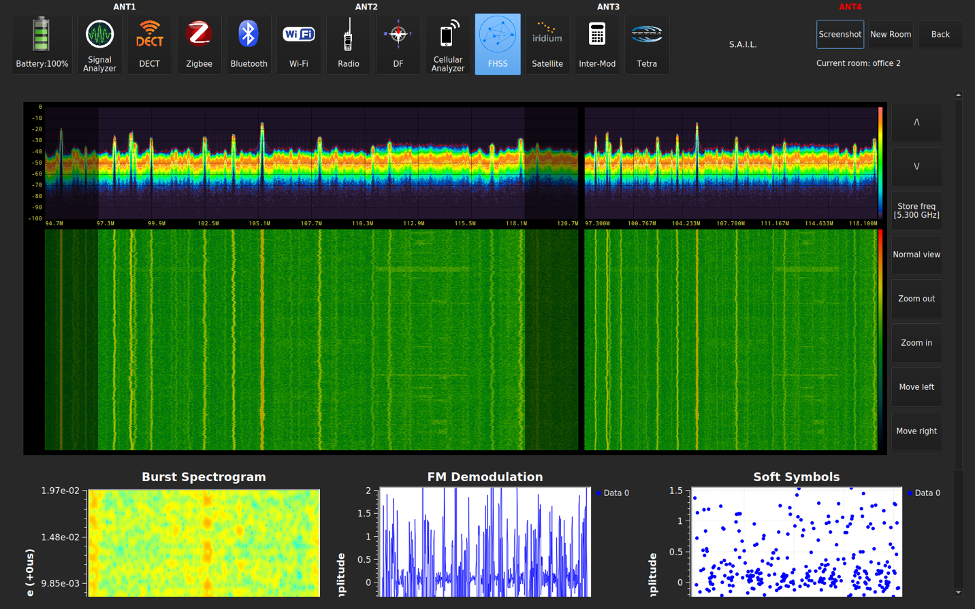This screenshot has width=977, height=610.
Task: Select the Tetra mode
Action: click(x=645, y=45)
